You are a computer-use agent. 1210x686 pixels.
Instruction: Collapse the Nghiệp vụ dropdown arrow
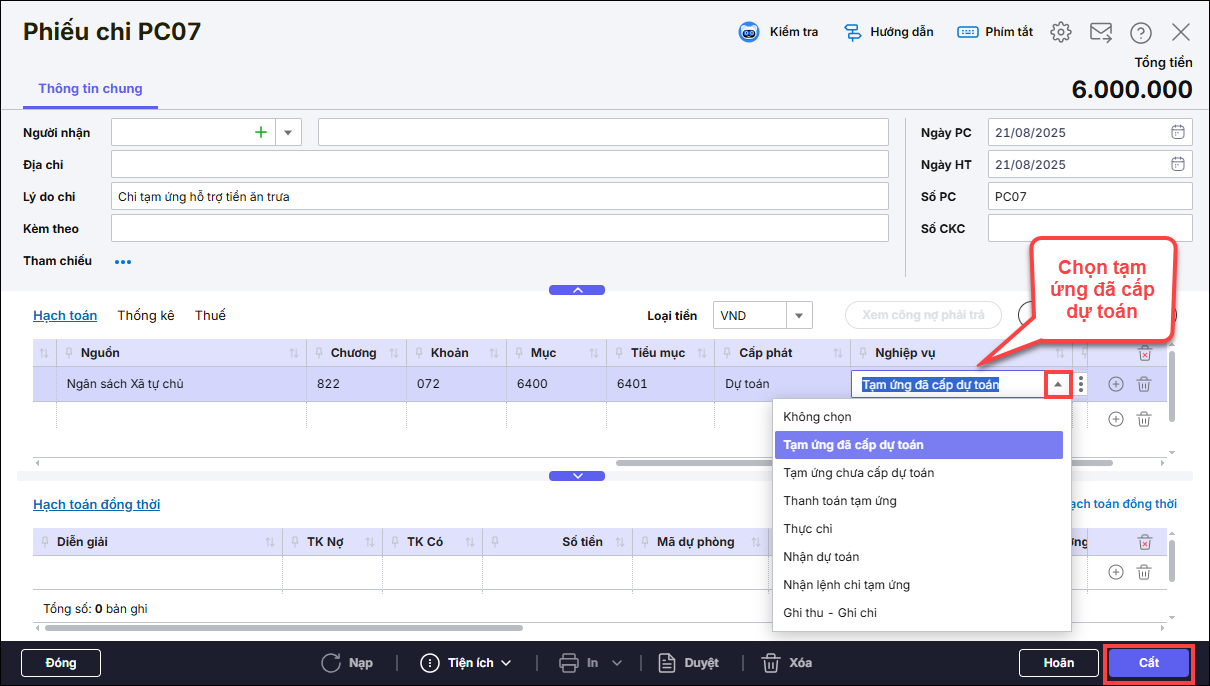(1058, 384)
